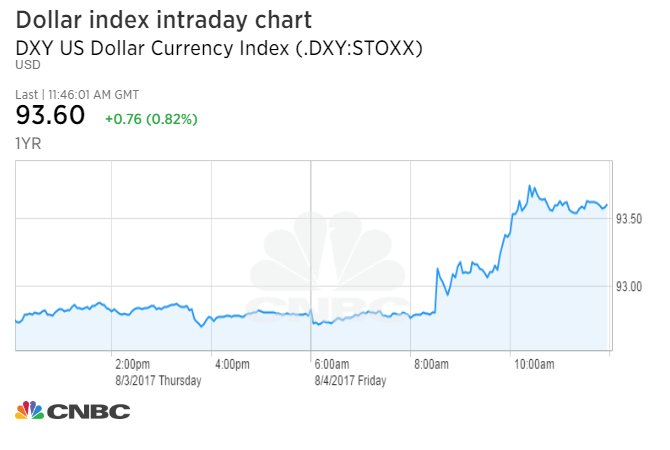
Task: Click the 8/3/2017 Thursday date label
Action: point(158,380)
